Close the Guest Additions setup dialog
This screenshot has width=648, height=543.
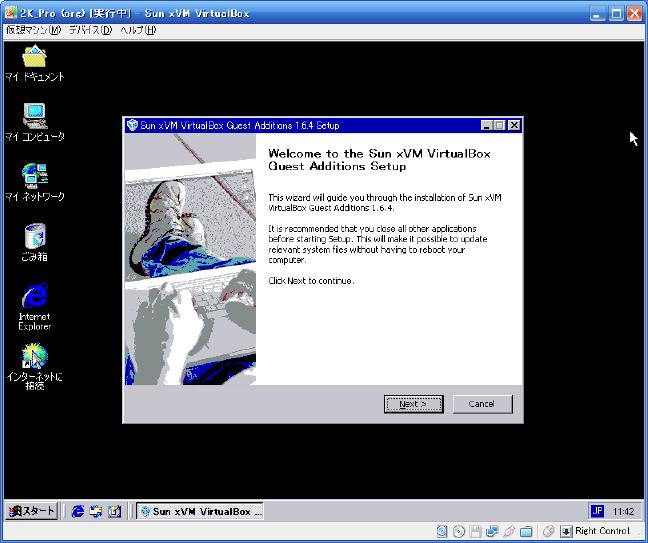[514, 125]
